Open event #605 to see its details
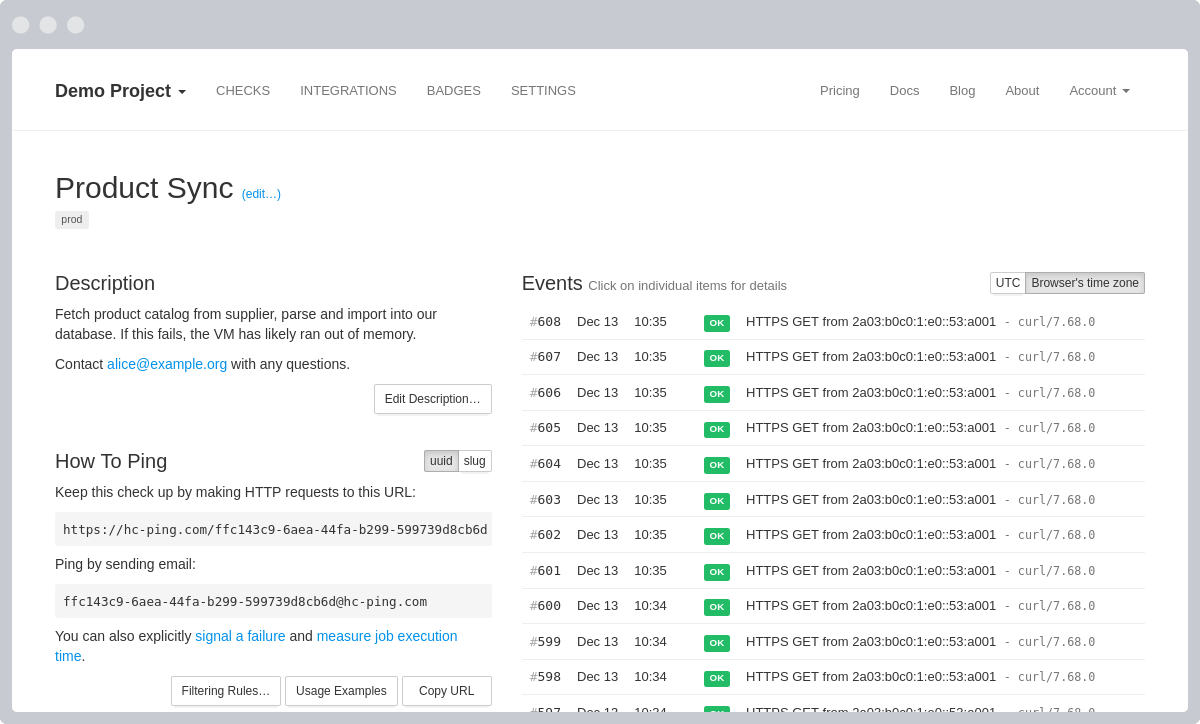The image size is (1200, 724). [x=545, y=429]
